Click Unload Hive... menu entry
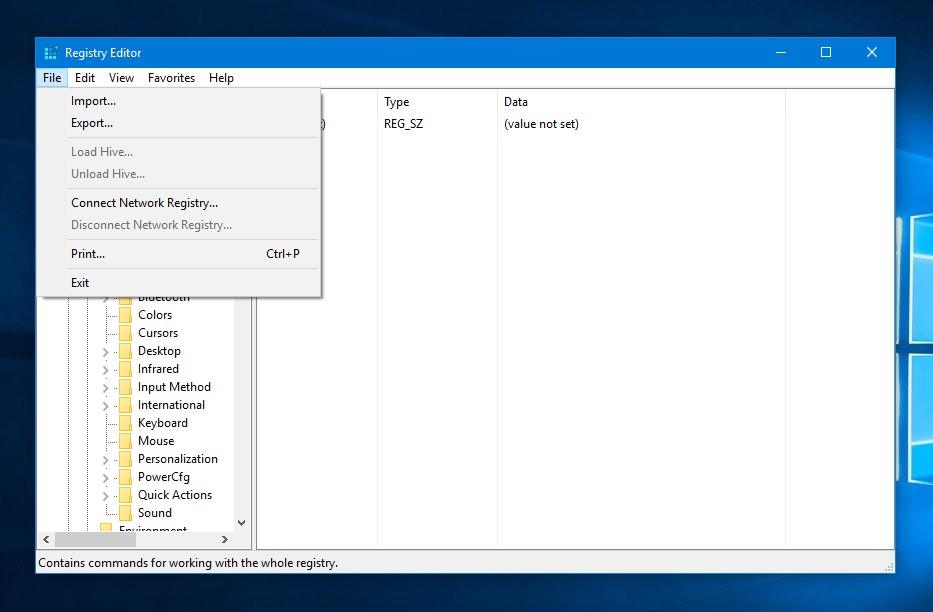The image size is (933, 612). coord(179,174)
